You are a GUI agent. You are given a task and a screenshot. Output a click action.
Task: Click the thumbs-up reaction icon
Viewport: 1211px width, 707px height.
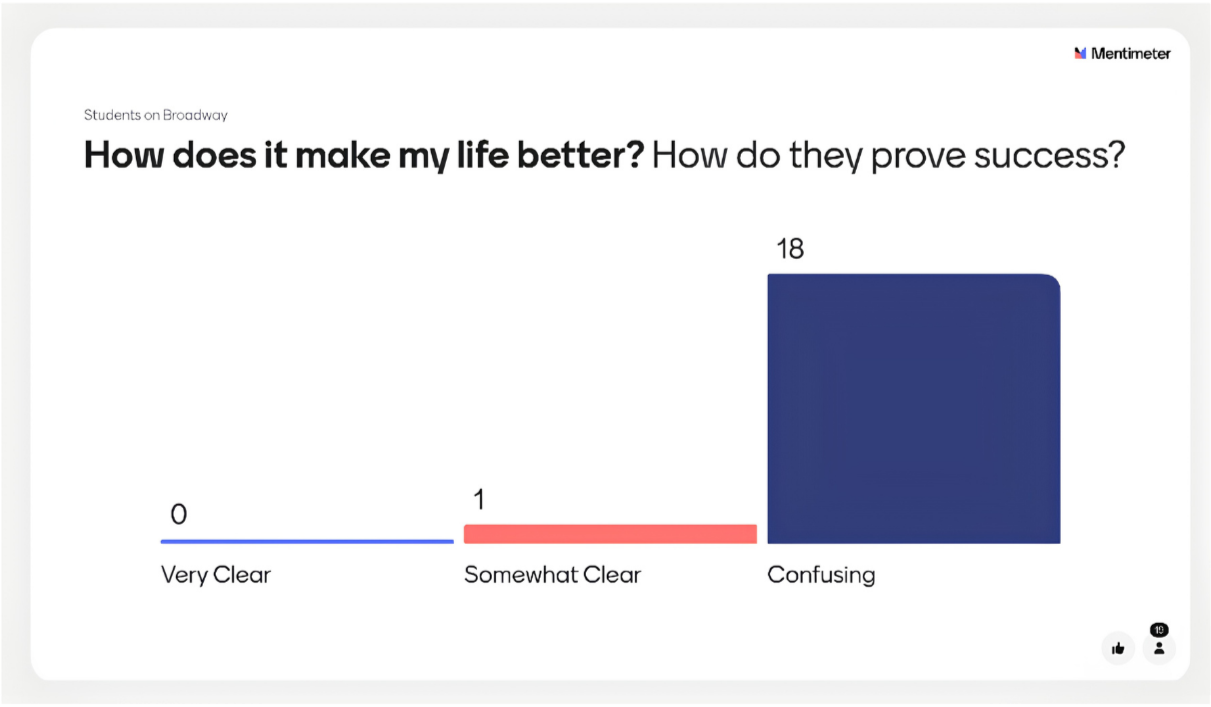[1118, 648]
